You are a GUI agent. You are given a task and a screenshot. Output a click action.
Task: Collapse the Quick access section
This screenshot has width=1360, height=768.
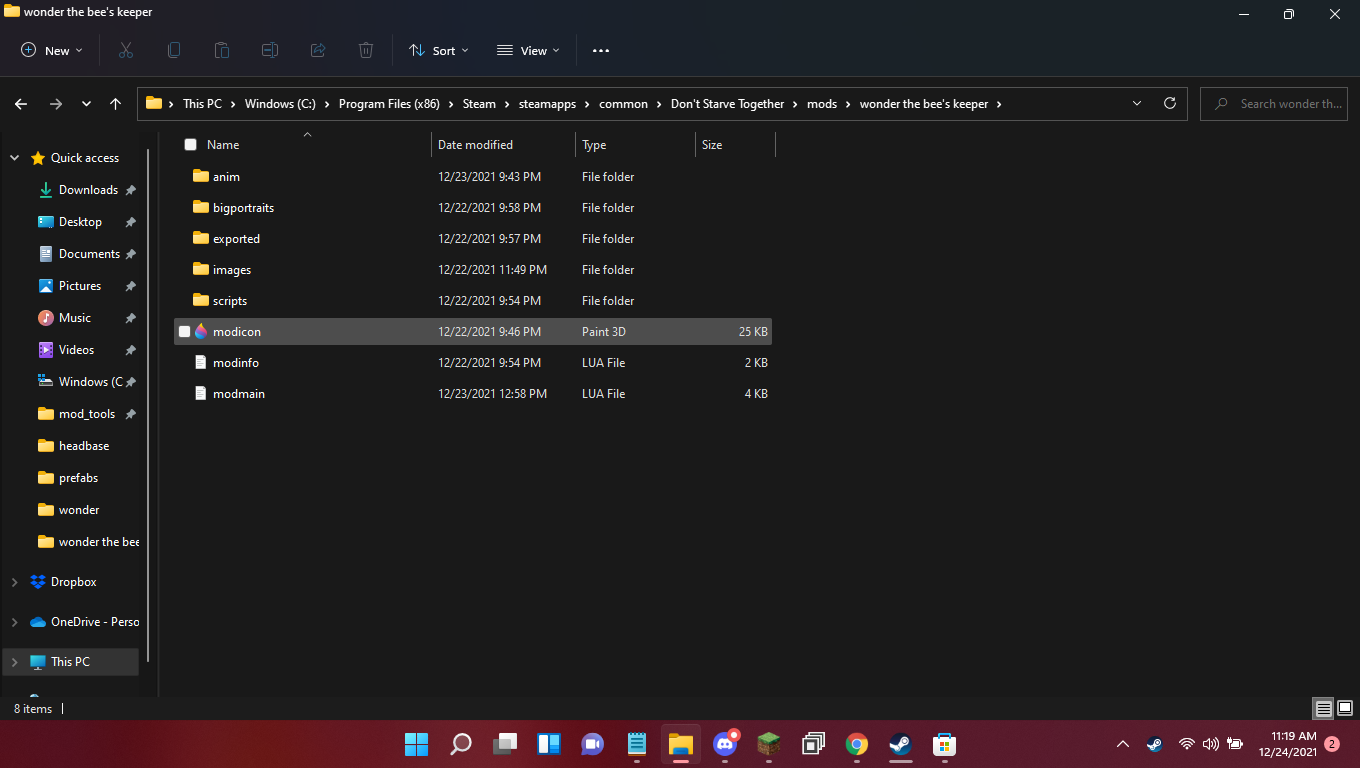[14, 158]
